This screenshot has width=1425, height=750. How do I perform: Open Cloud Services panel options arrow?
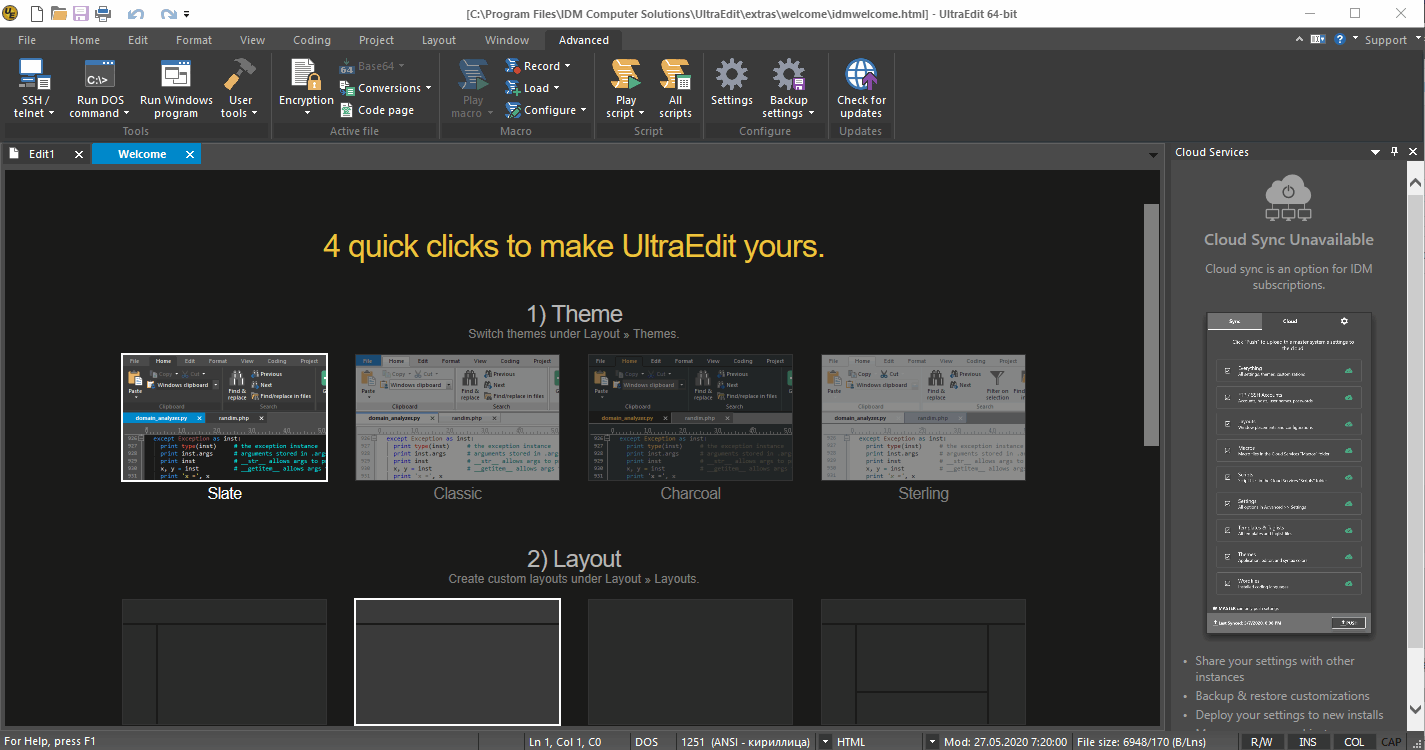pos(1376,152)
